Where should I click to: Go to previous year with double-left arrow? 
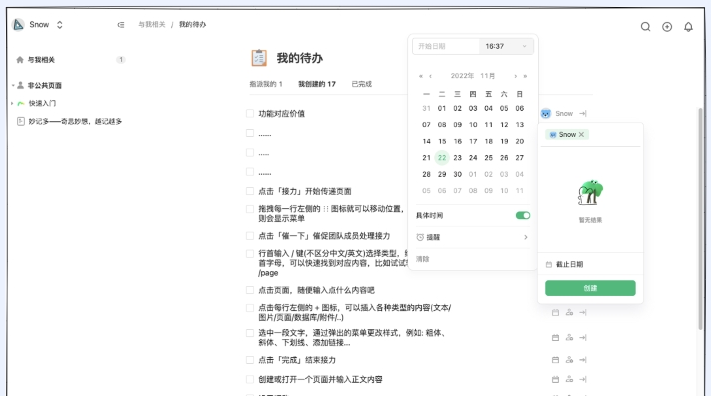(x=421, y=76)
